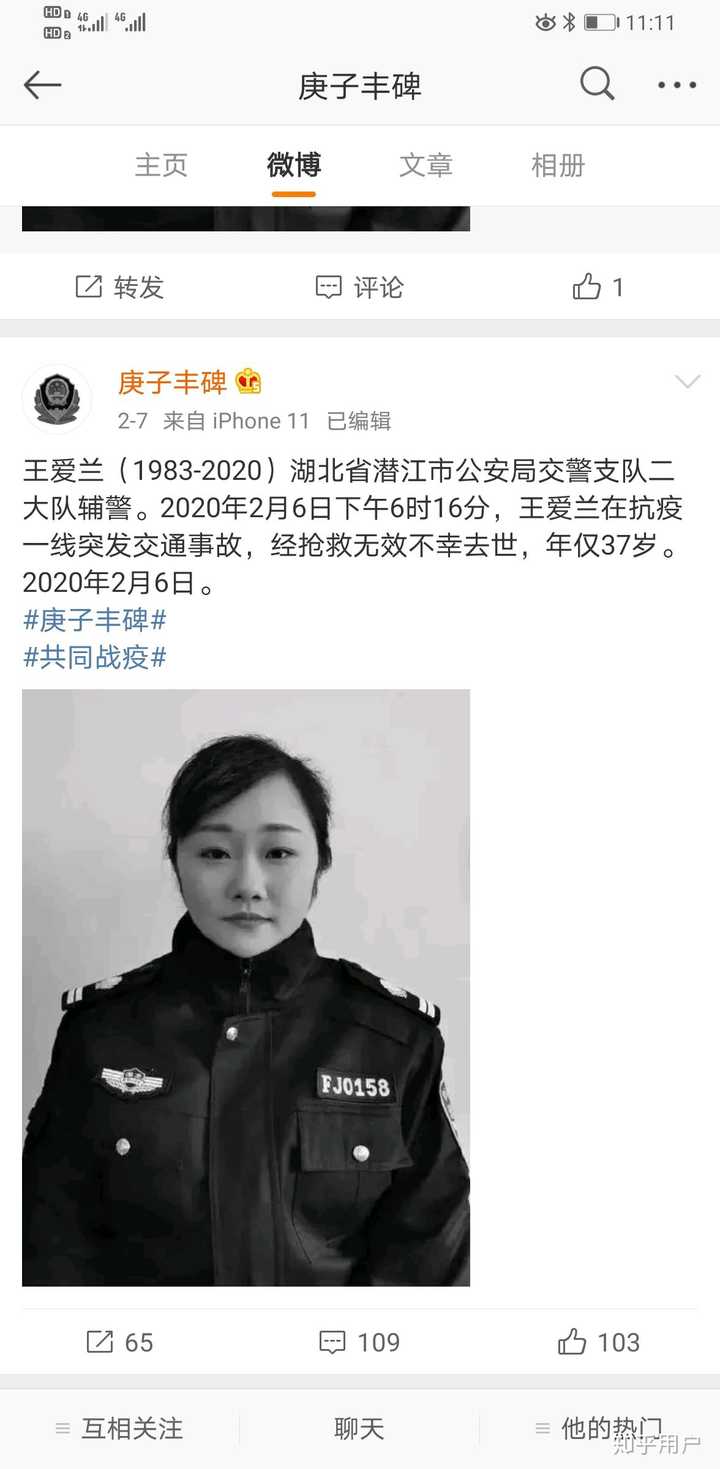This screenshot has width=720, height=1469.
Task: Tap the back arrow icon
Action: tap(42, 86)
